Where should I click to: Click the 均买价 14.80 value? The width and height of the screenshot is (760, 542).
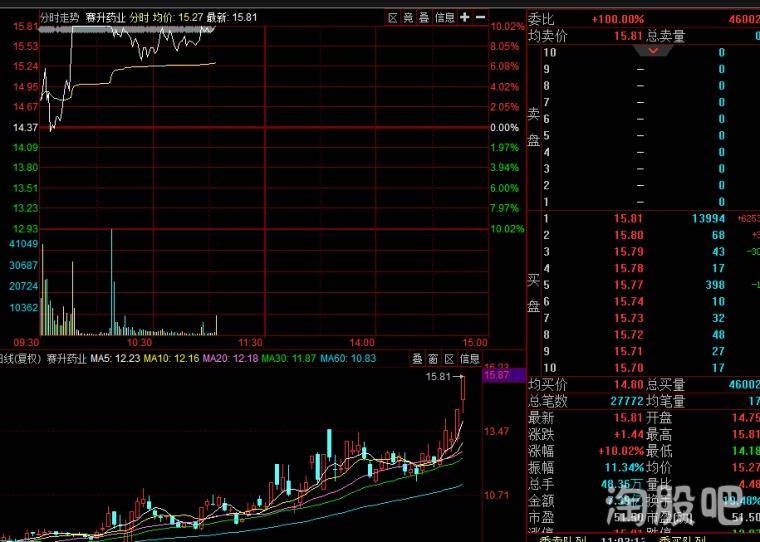point(628,385)
